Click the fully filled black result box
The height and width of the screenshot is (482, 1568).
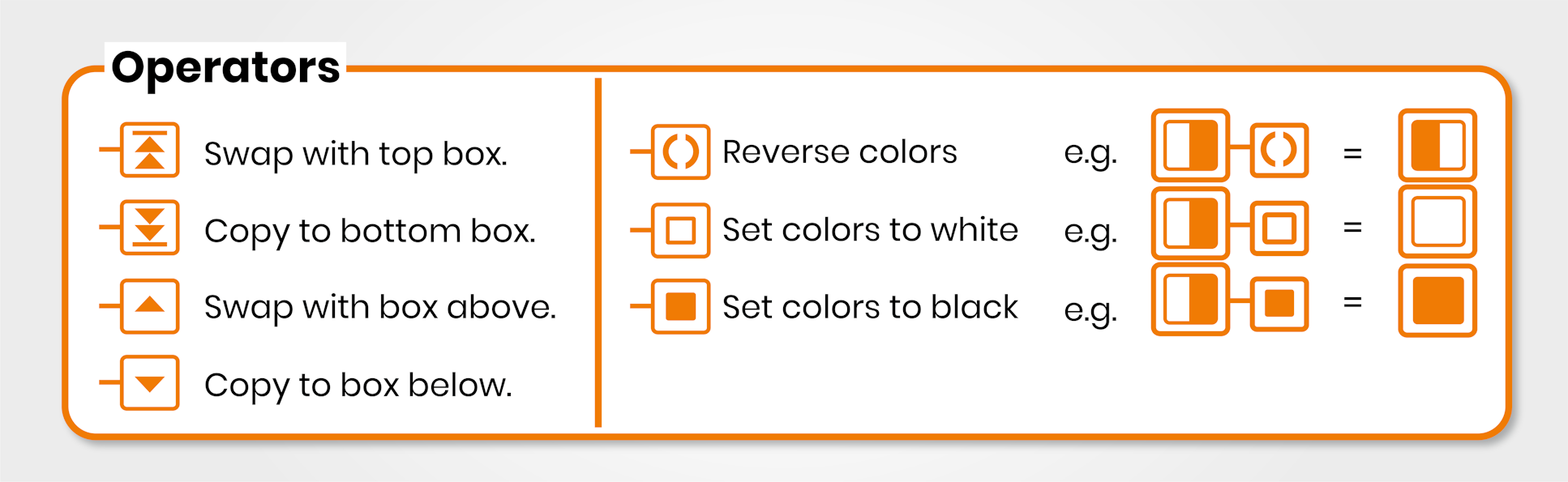(x=1437, y=301)
